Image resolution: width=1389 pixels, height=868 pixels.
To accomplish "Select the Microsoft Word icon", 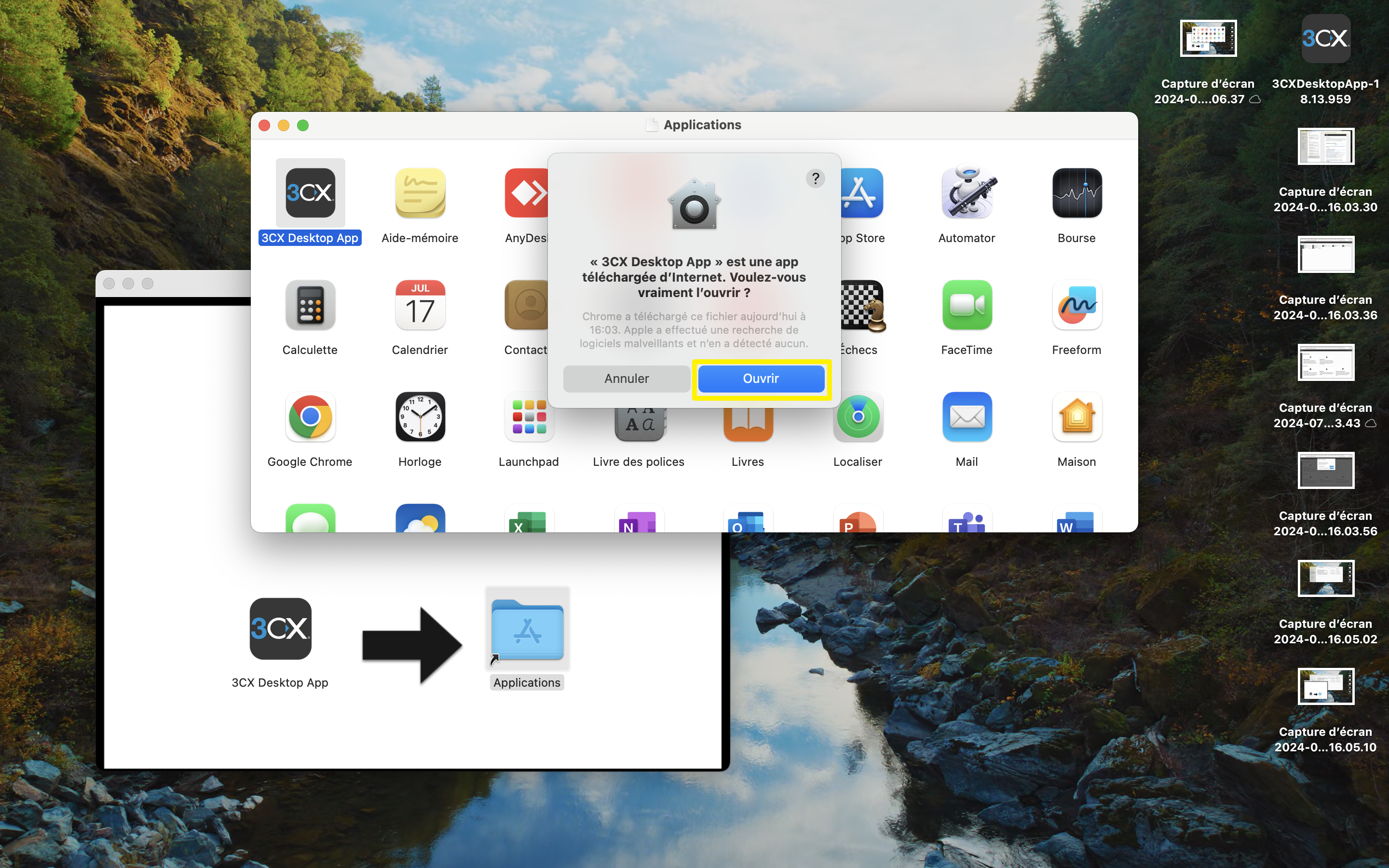I will [1077, 518].
